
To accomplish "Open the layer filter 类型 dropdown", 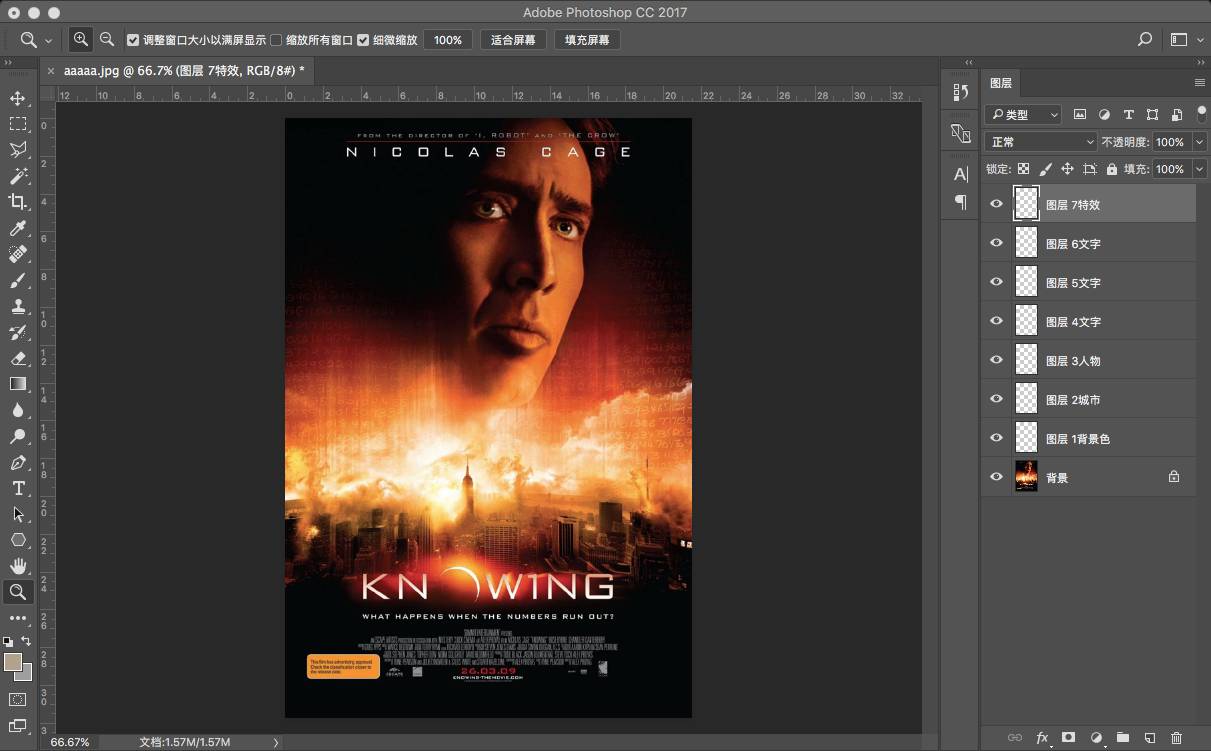I will 1022,115.
